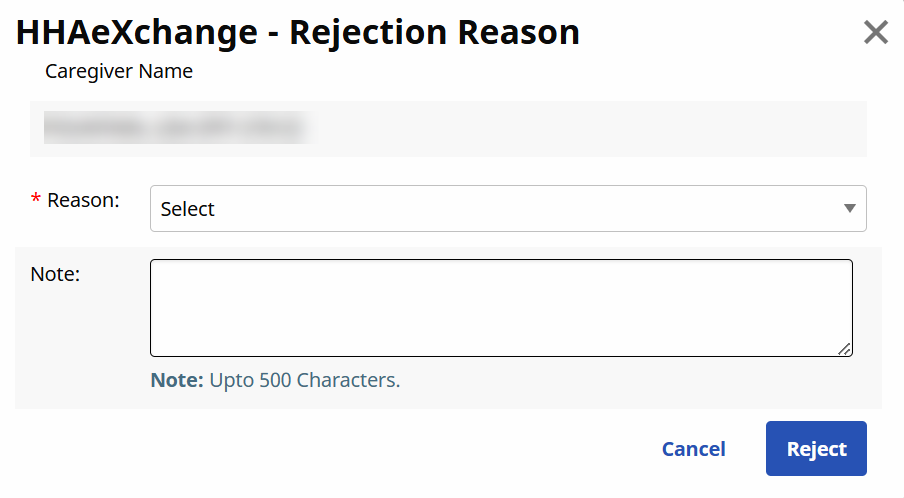Click the red required asterisk
Screen dimensions: 904x498
point(36,202)
